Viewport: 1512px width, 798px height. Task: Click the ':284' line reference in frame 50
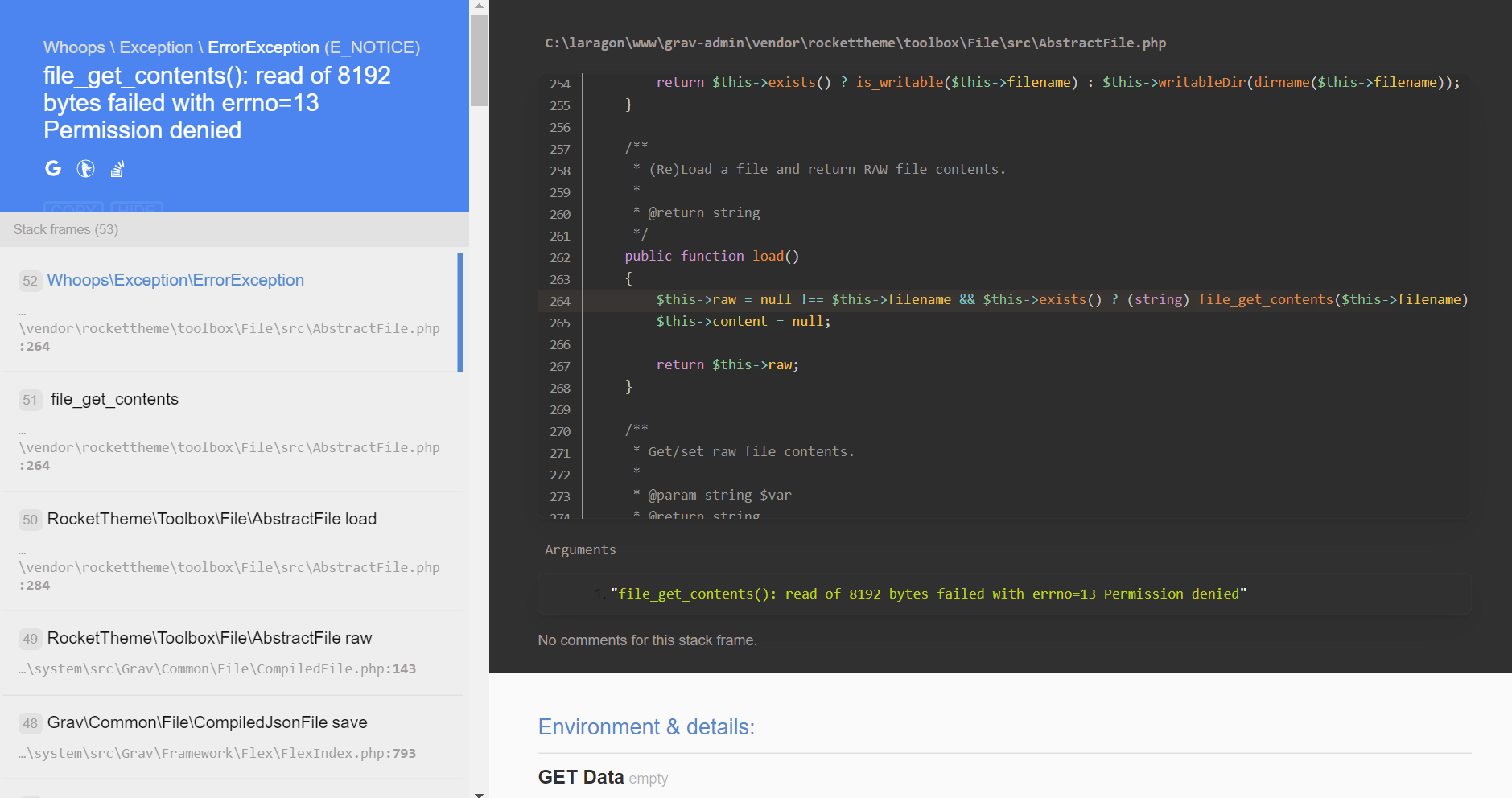click(35, 586)
